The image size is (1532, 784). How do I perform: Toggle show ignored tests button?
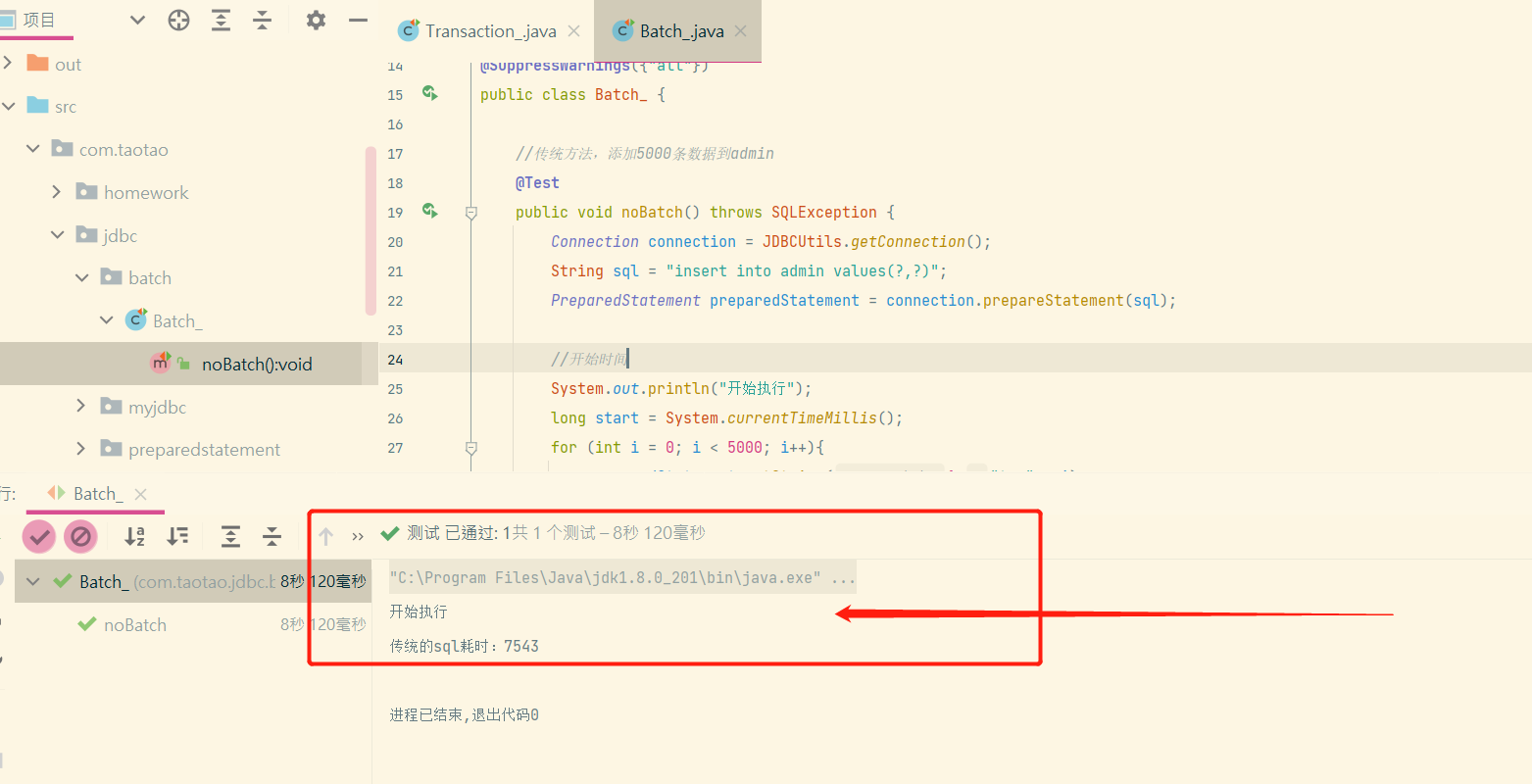click(80, 536)
